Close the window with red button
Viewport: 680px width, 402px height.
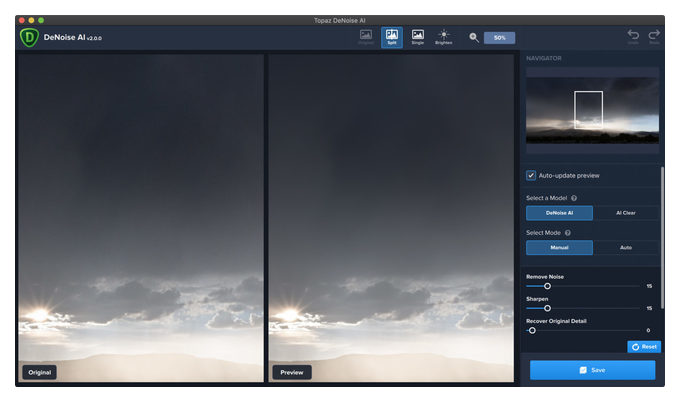coord(22,20)
